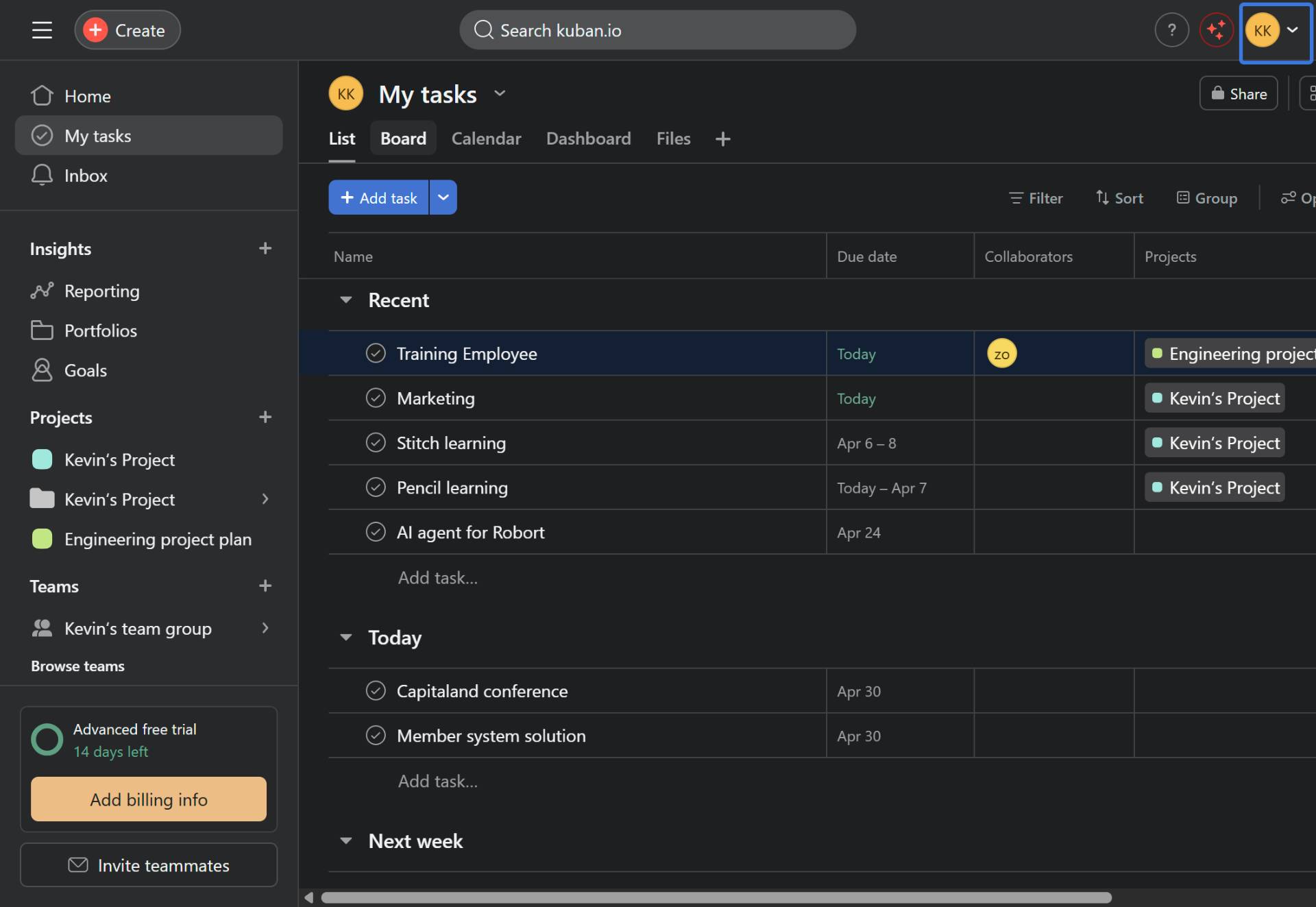1316x907 pixels.
Task: Click the Filter toolbar button
Action: pos(1036,198)
